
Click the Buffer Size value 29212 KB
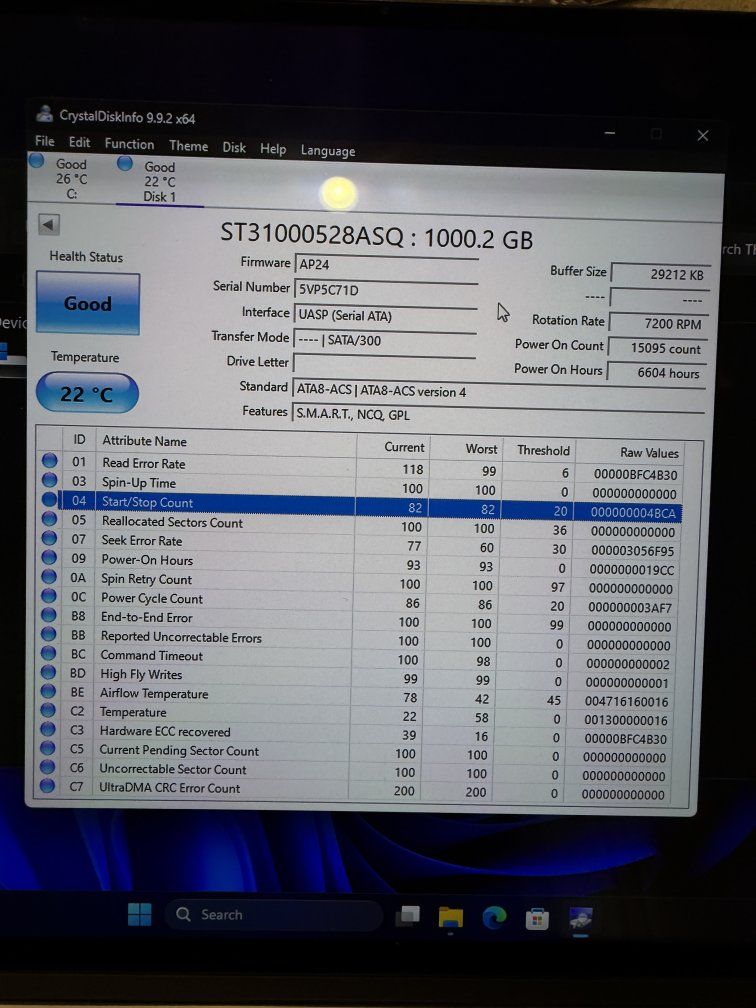point(660,274)
